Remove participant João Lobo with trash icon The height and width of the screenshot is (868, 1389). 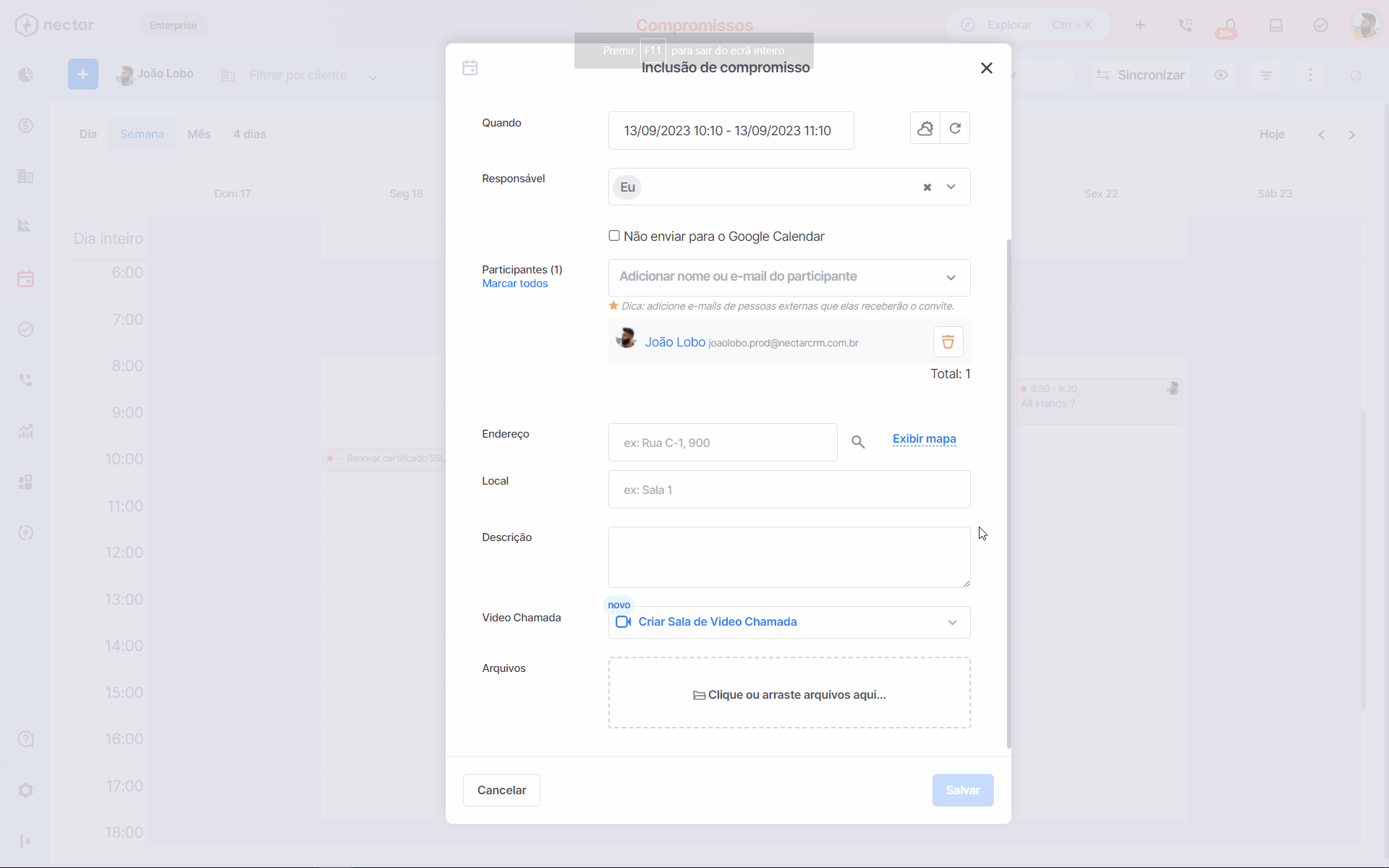coord(948,342)
